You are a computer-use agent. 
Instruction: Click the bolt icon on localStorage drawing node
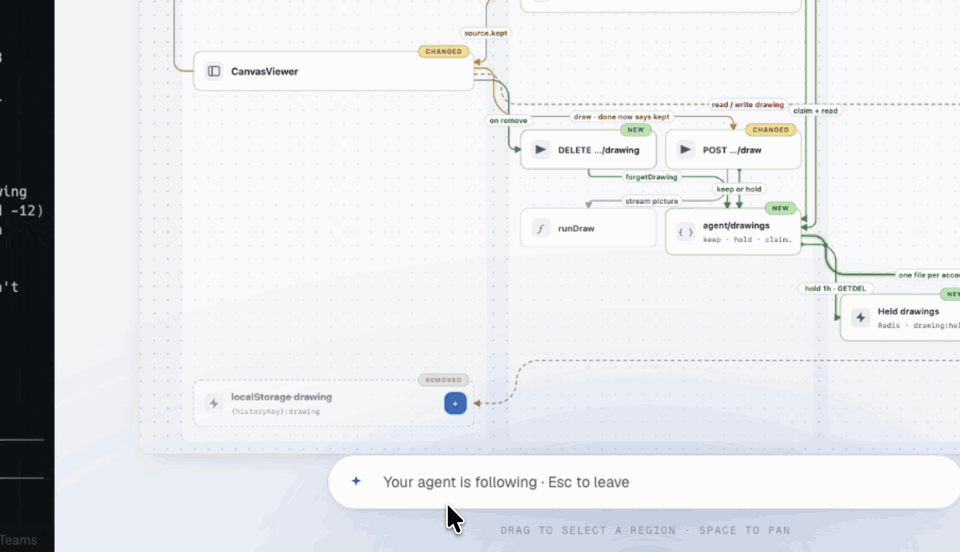(x=214, y=403)
